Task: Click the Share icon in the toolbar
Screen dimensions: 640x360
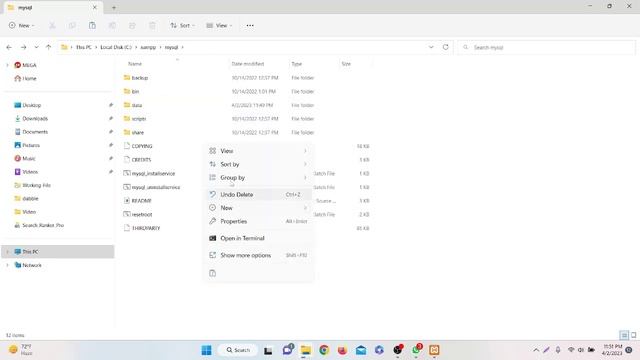Action: [x=132, y=25]
